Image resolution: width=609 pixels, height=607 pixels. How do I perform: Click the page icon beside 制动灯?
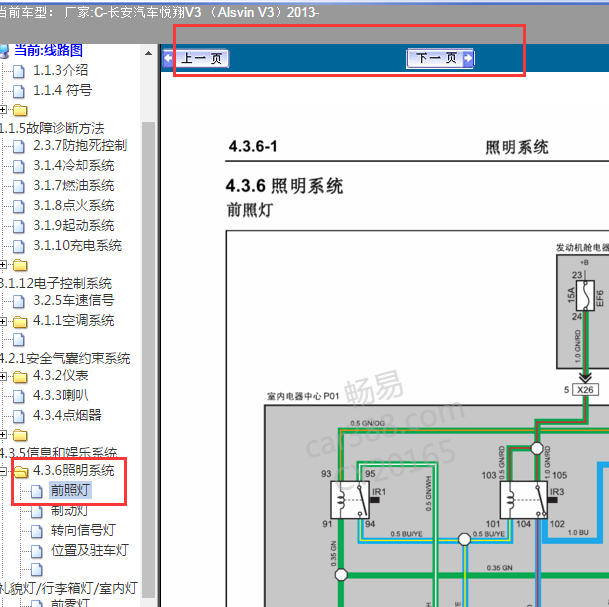(x=37, y=511)
